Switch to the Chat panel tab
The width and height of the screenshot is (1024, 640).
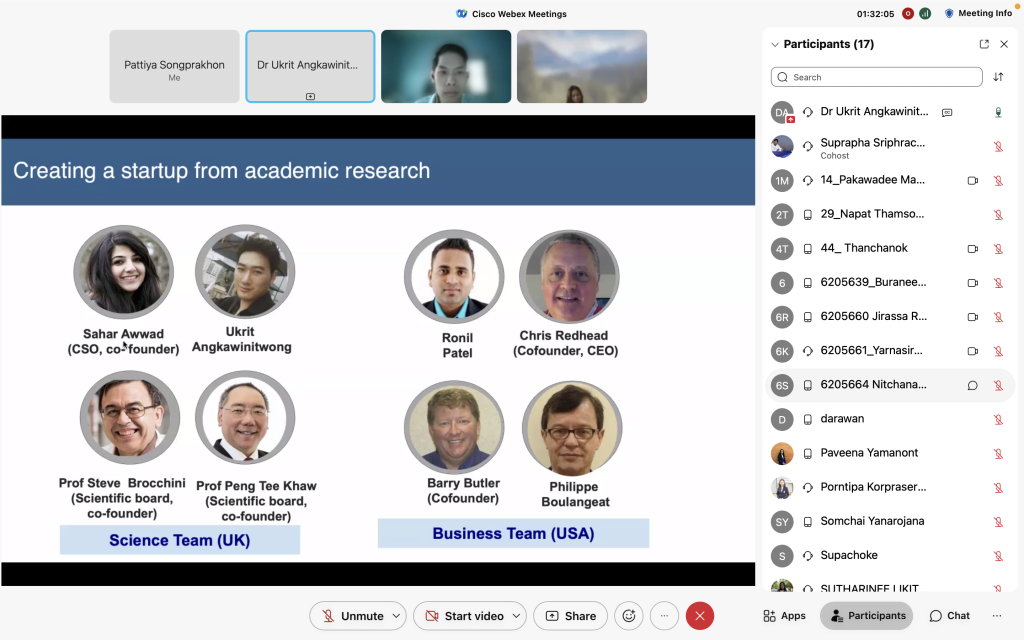949,616
